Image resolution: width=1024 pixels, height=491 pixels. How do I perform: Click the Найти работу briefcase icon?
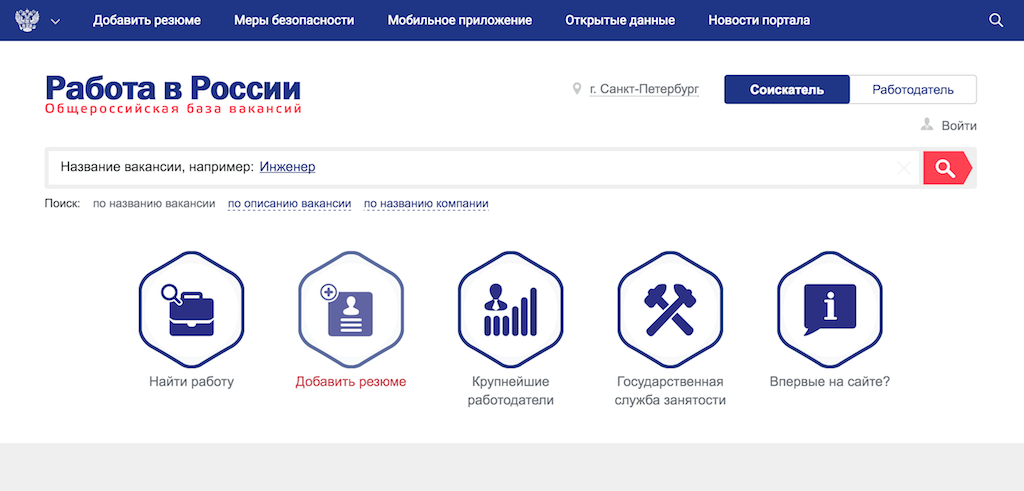pyautogui.click(x=191, y=310)
